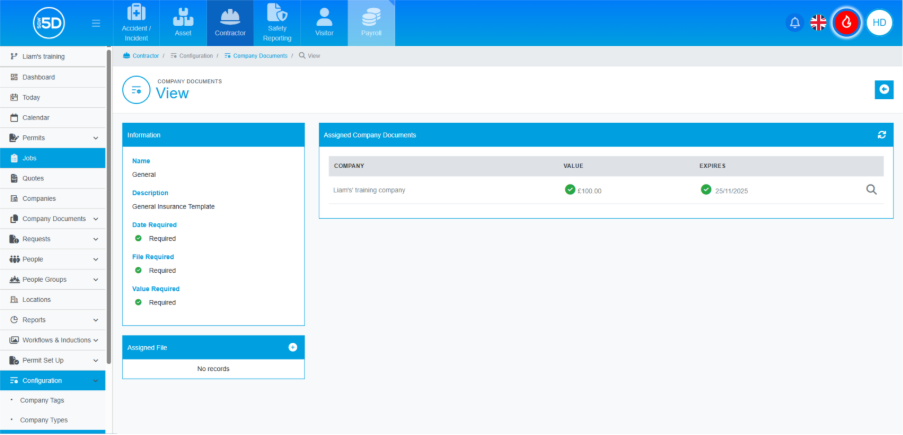Click the hamburger menu icon
This screenshot has height=435, width=903.
coord(96,23)
